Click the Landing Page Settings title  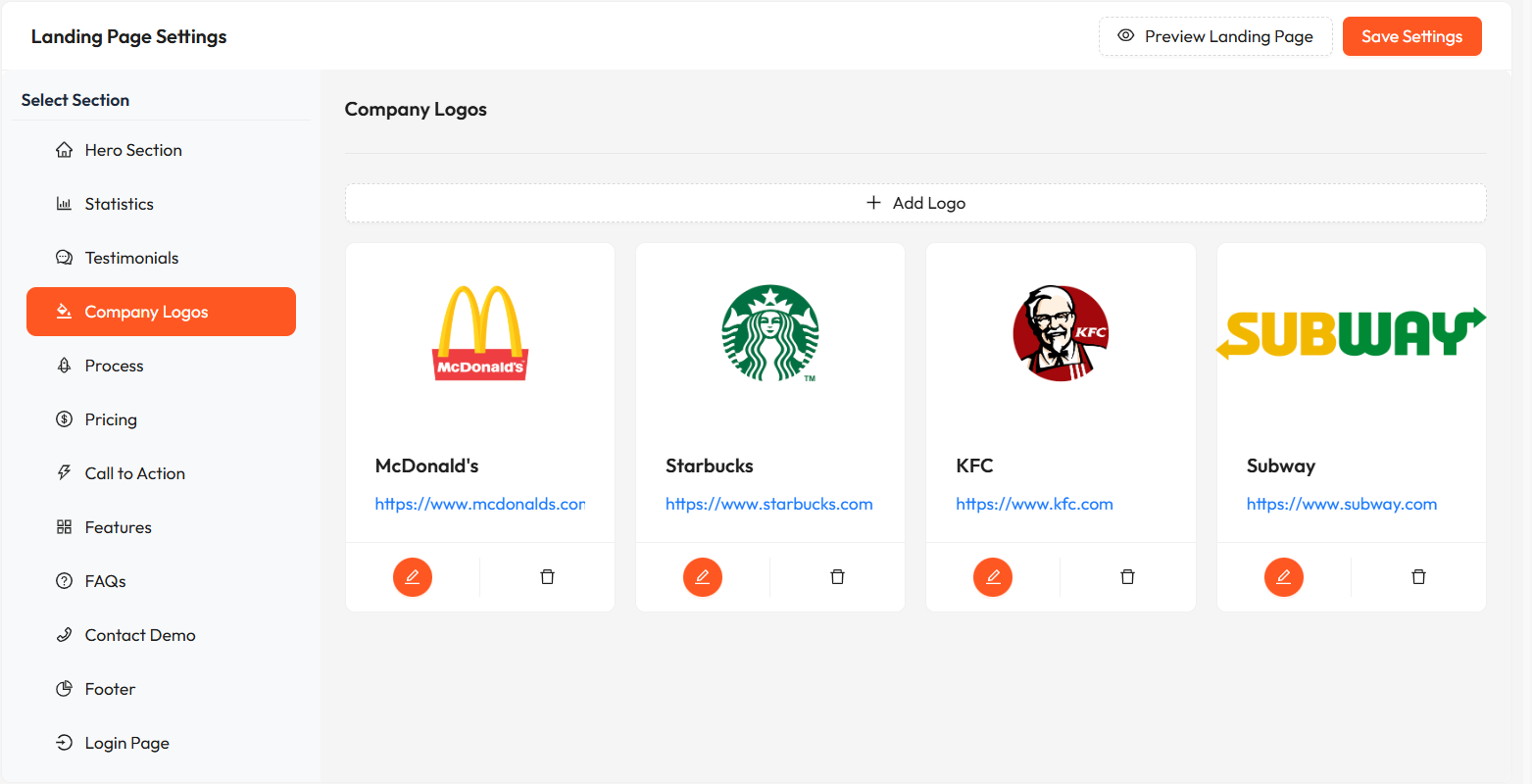pyautogui.click(x=128, y=36)
